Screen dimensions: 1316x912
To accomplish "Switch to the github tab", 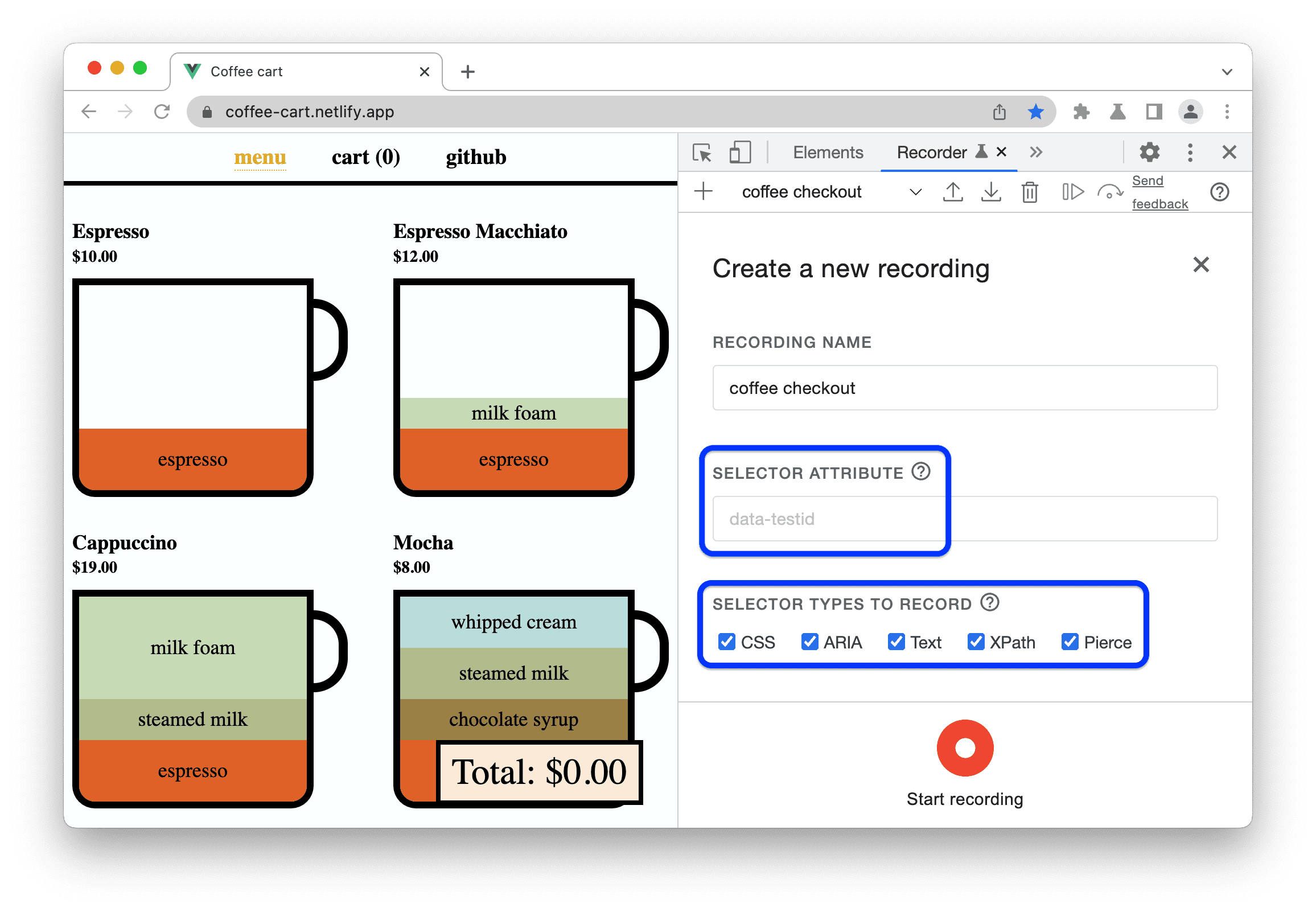I will pyautogui.click(x=476, y=156).
